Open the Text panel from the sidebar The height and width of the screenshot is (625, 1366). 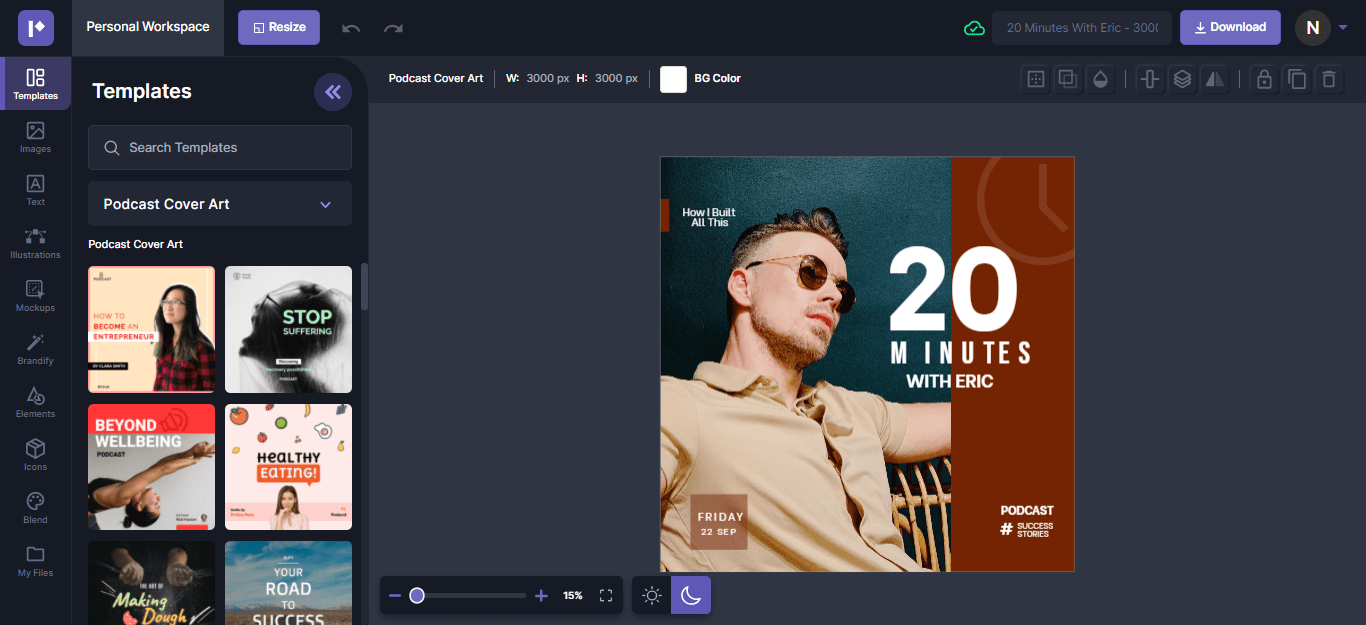[x=35, y=190]
